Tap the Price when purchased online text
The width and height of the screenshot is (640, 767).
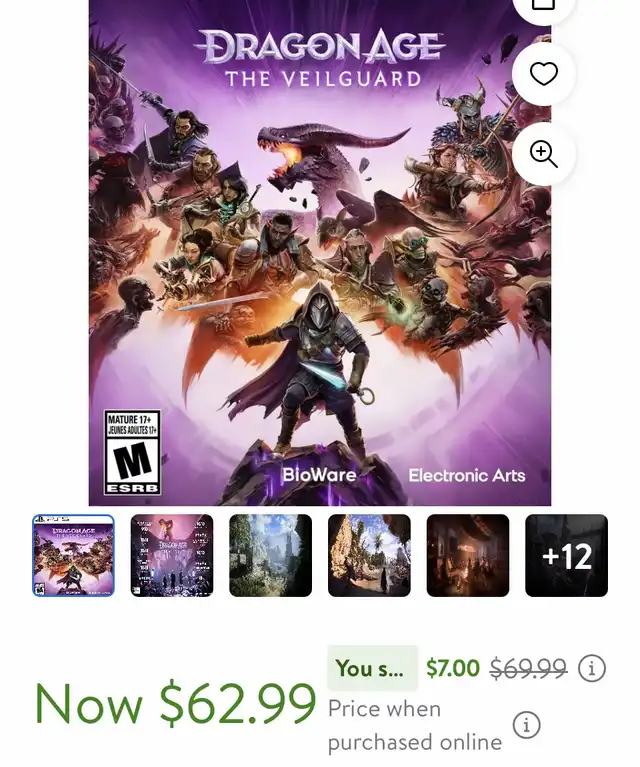415,725
